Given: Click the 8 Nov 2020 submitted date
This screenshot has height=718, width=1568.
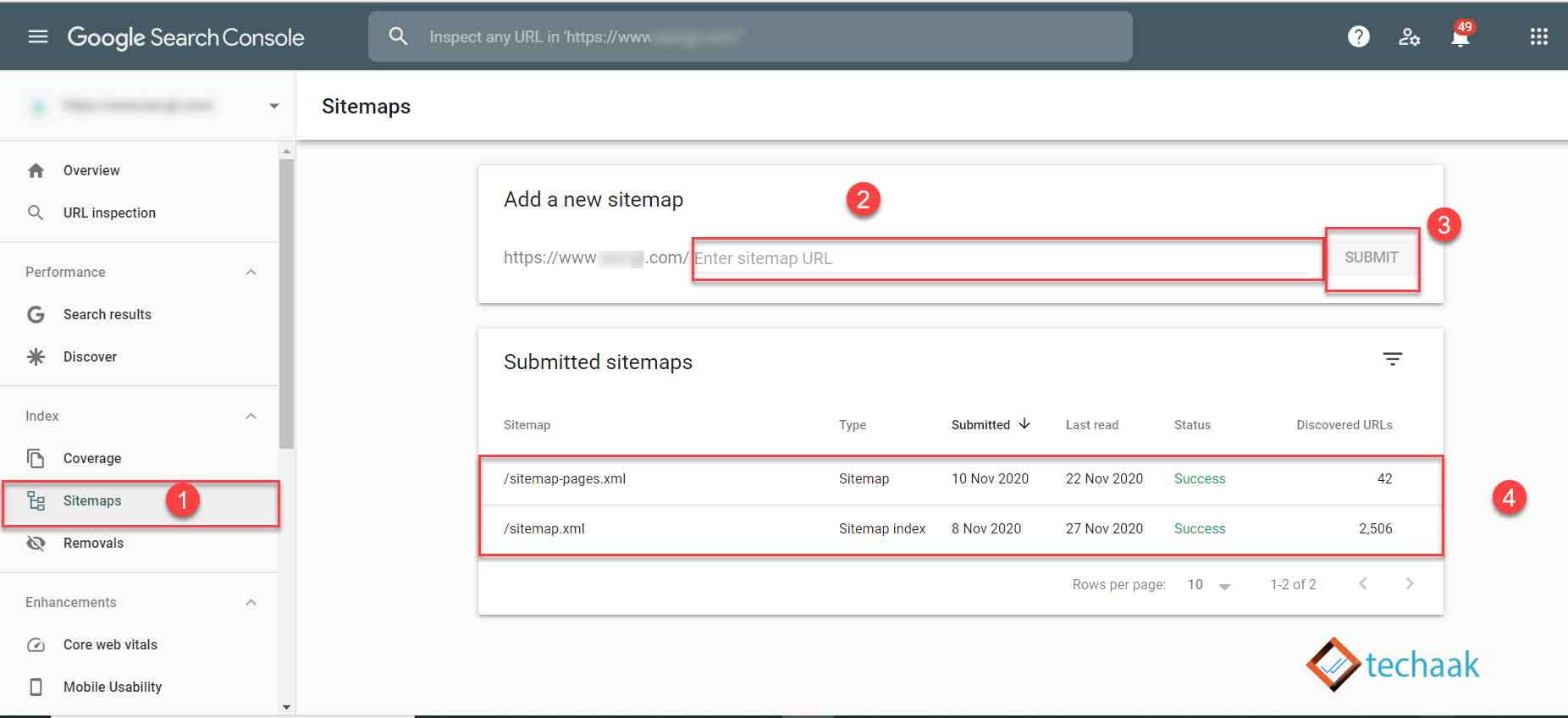Looking at the screenshot, I should pos(986,528).
